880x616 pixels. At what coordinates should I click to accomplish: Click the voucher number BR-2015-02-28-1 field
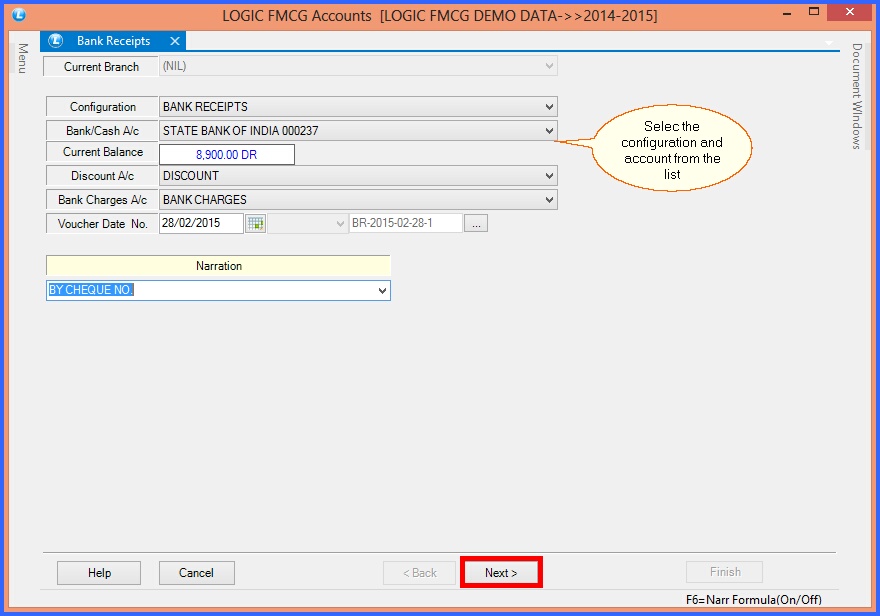click(x=405, y=224)
